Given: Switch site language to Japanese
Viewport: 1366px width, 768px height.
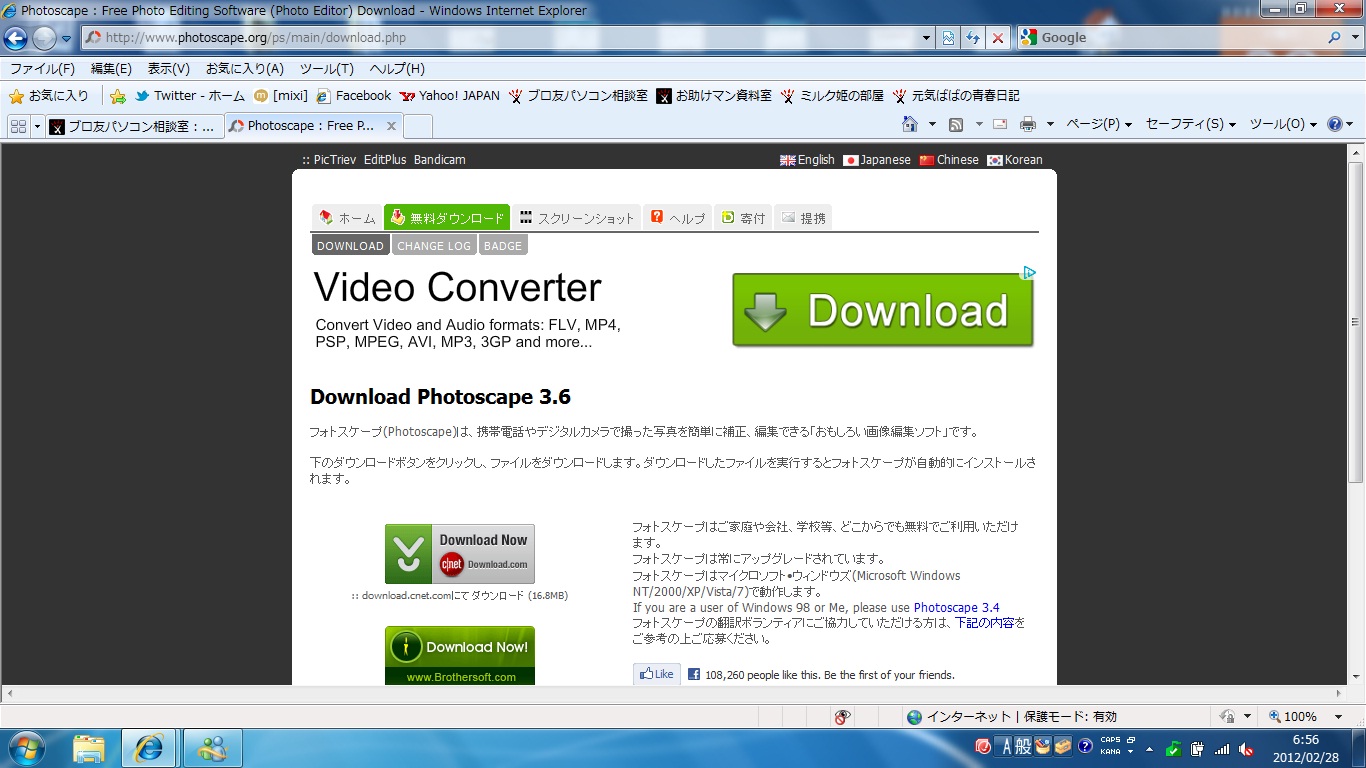Looking at the screenshot, I should [877, 160].
